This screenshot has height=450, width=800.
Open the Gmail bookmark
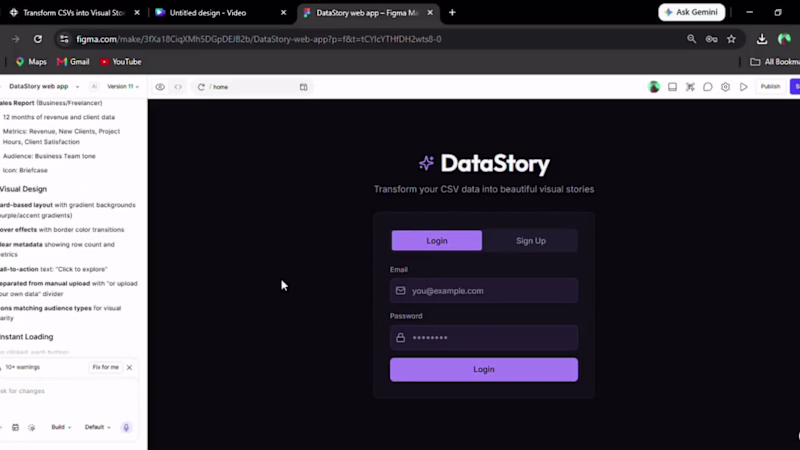[x=73, y=62]
